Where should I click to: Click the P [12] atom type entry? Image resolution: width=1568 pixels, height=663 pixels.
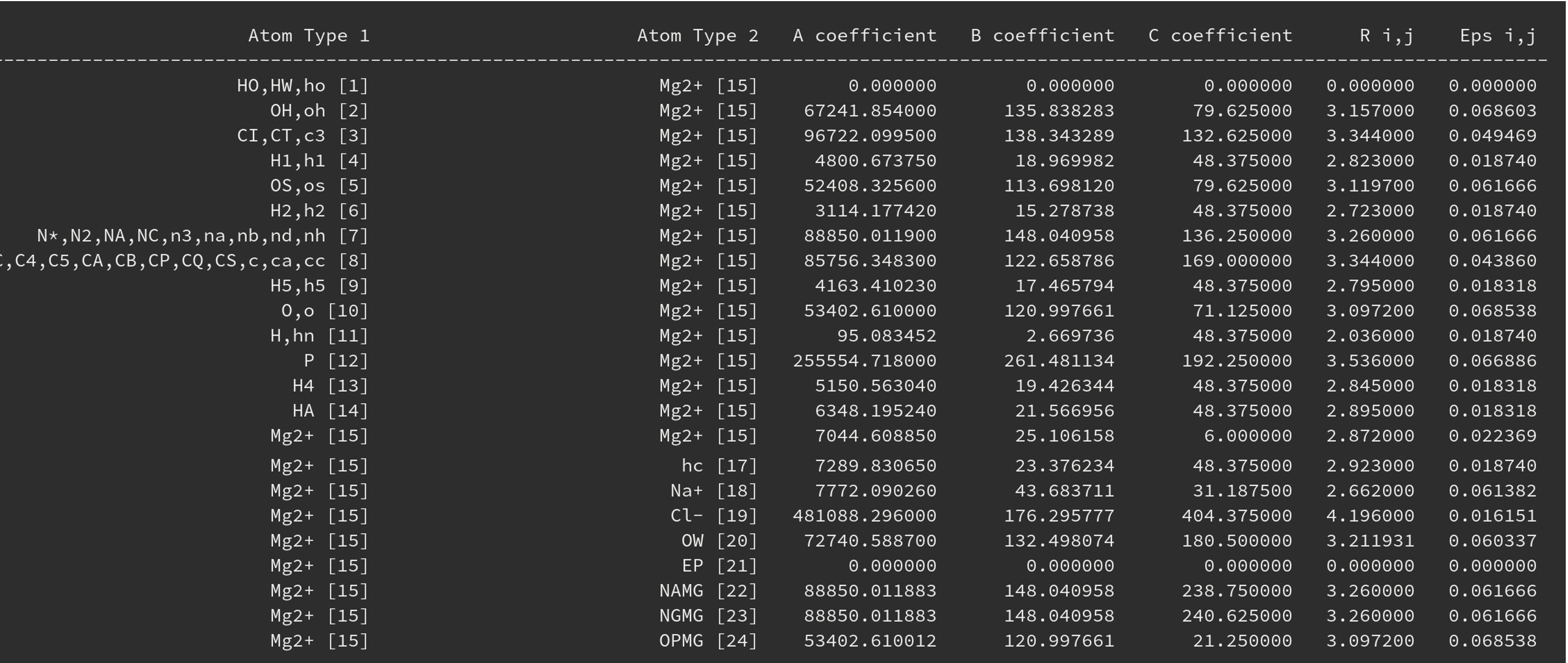click(x=336, y=361)
